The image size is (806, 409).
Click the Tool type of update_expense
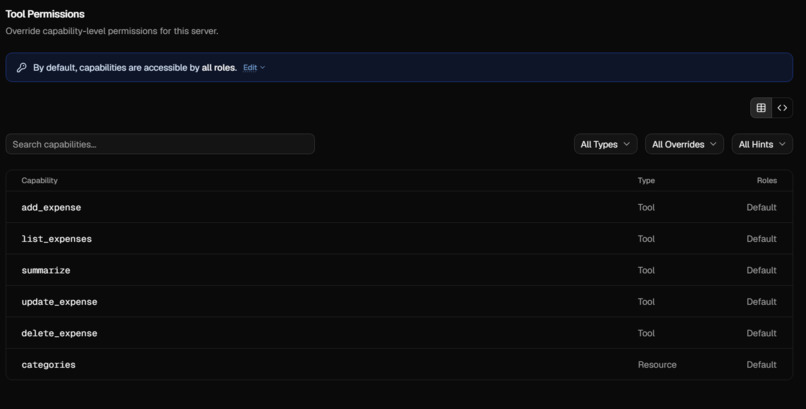click(x=646, y=302)
